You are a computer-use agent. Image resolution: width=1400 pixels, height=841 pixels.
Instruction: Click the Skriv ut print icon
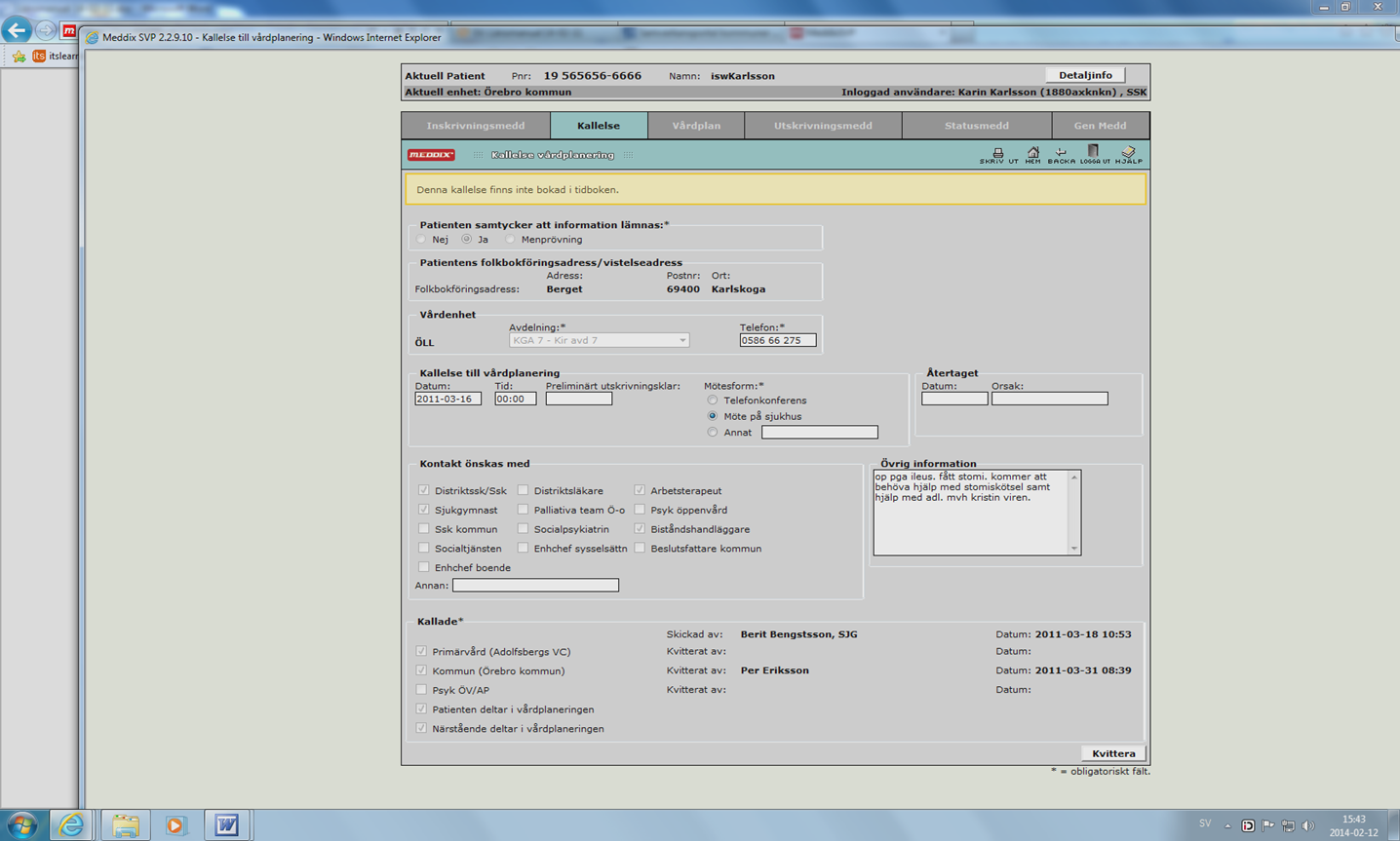tap(997, 155)
